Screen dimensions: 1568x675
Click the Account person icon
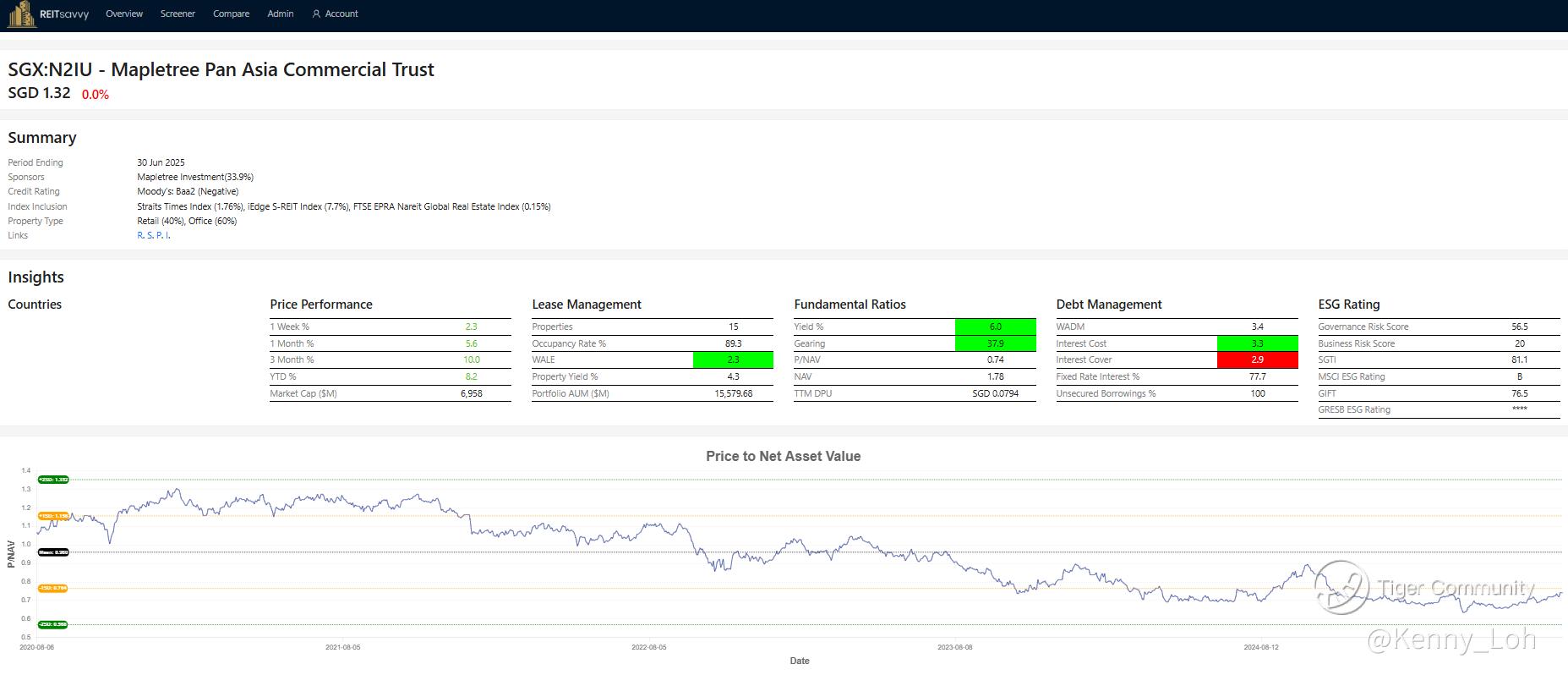(x=316, y=14)
